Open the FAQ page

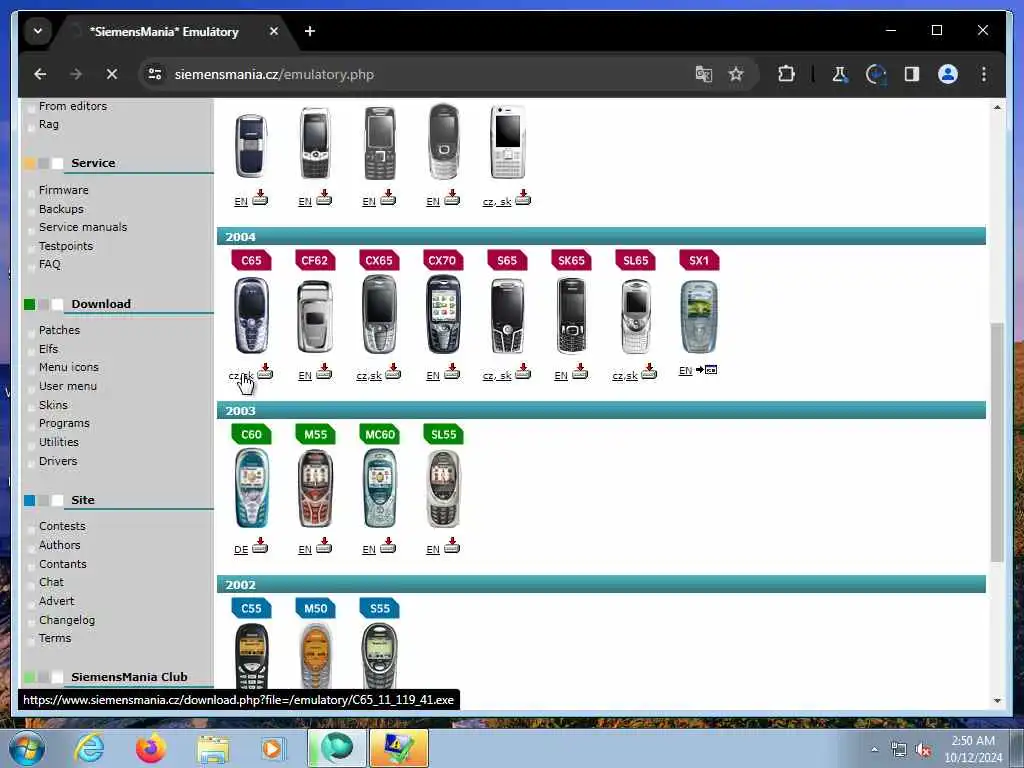[x=50, y=264]
